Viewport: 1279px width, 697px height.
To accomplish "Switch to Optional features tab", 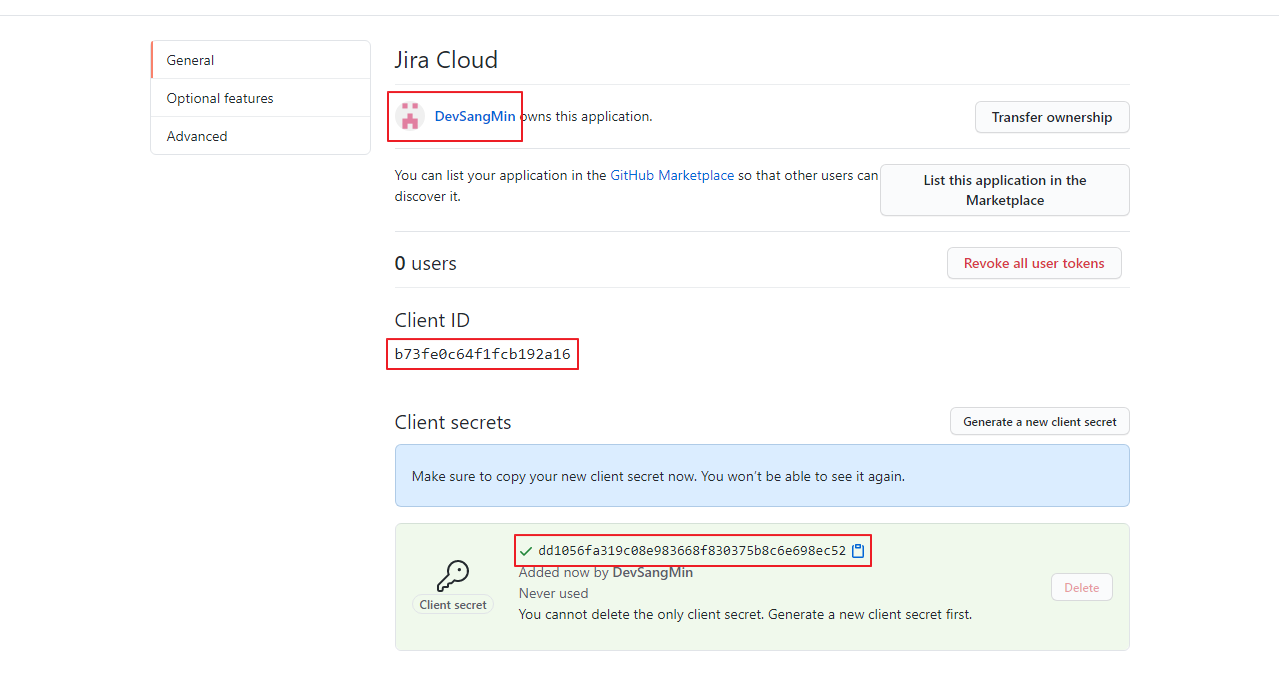I will point(261,98).
